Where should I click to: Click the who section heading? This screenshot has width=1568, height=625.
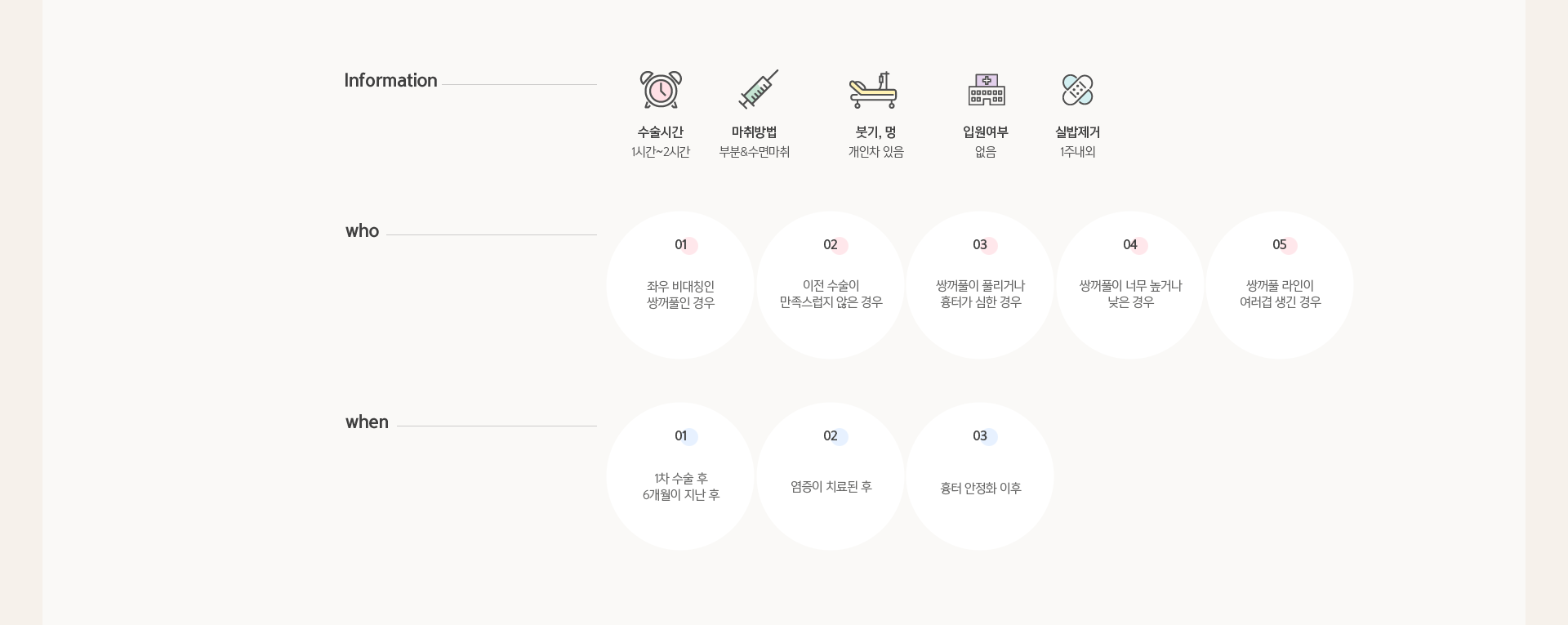362,231
